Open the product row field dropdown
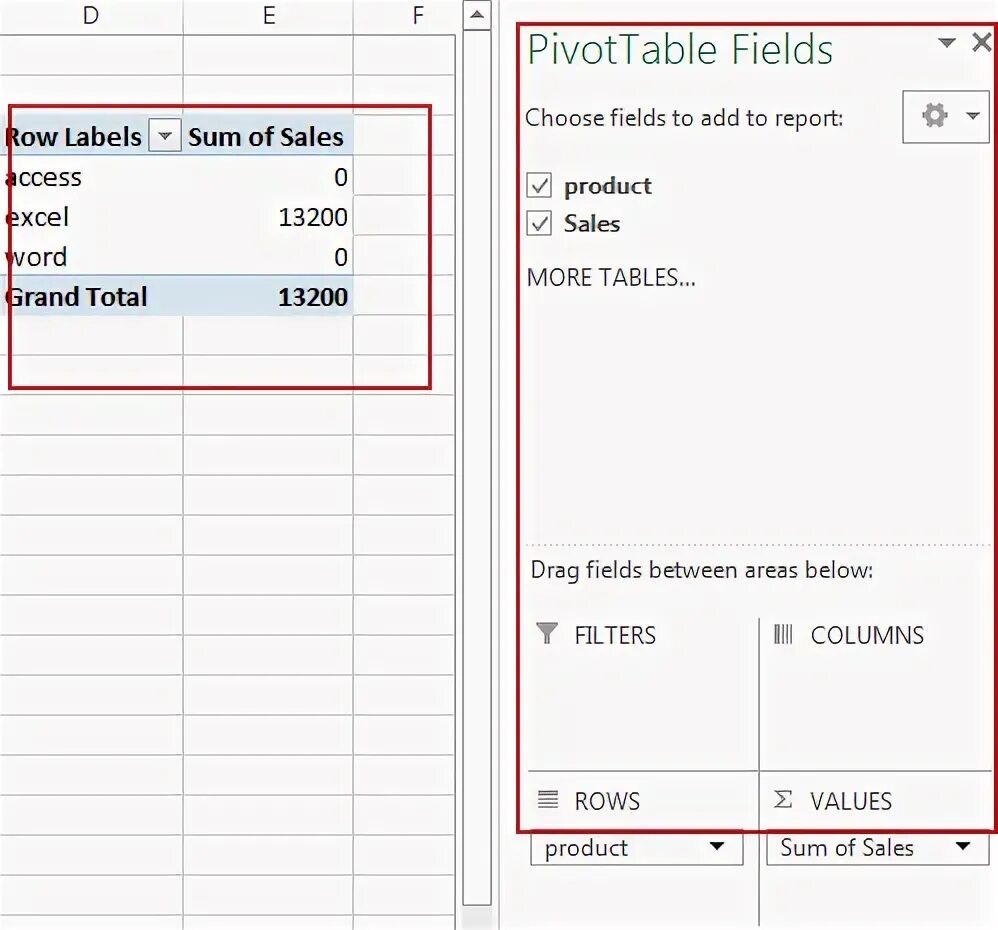Image resolution: width=998 pixels, height=930 pixels. pos(716,848)
